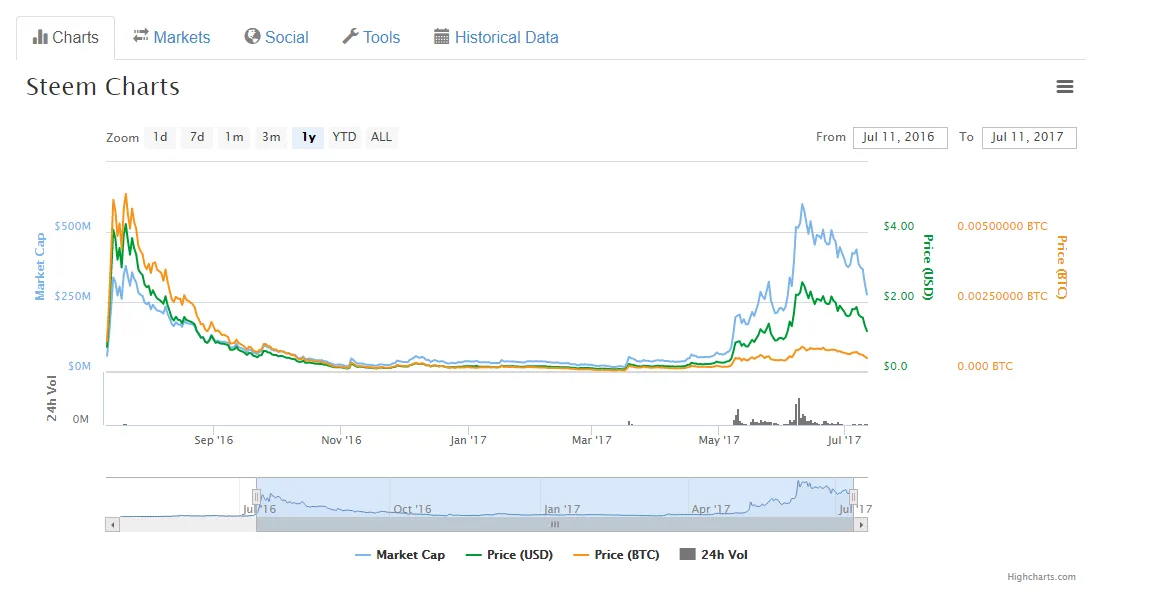Edit the To date field
Screen dimensions: 1176x593
tap(1029, 137)
